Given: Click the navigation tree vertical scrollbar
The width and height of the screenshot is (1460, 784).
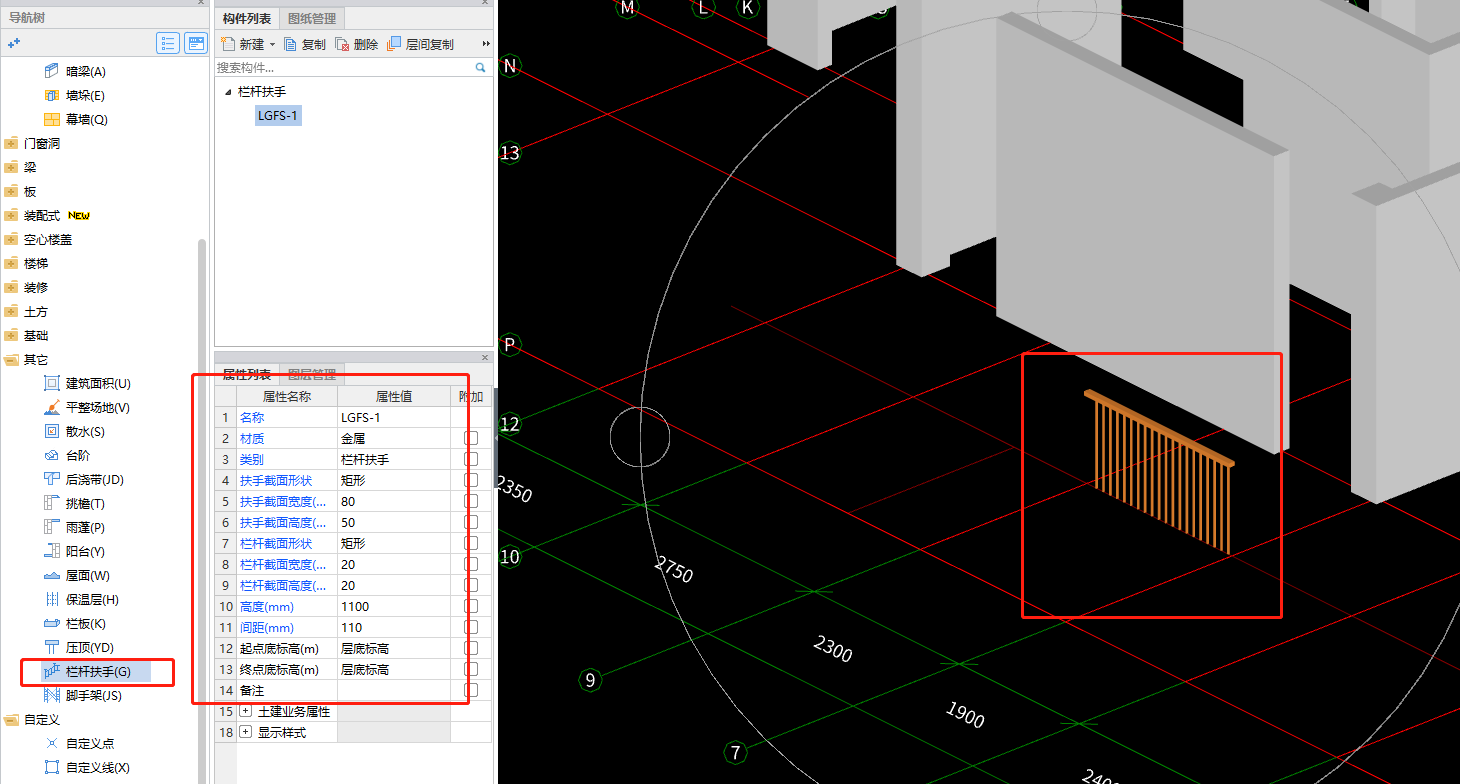Looking at the screenshot, I should 202,510.
